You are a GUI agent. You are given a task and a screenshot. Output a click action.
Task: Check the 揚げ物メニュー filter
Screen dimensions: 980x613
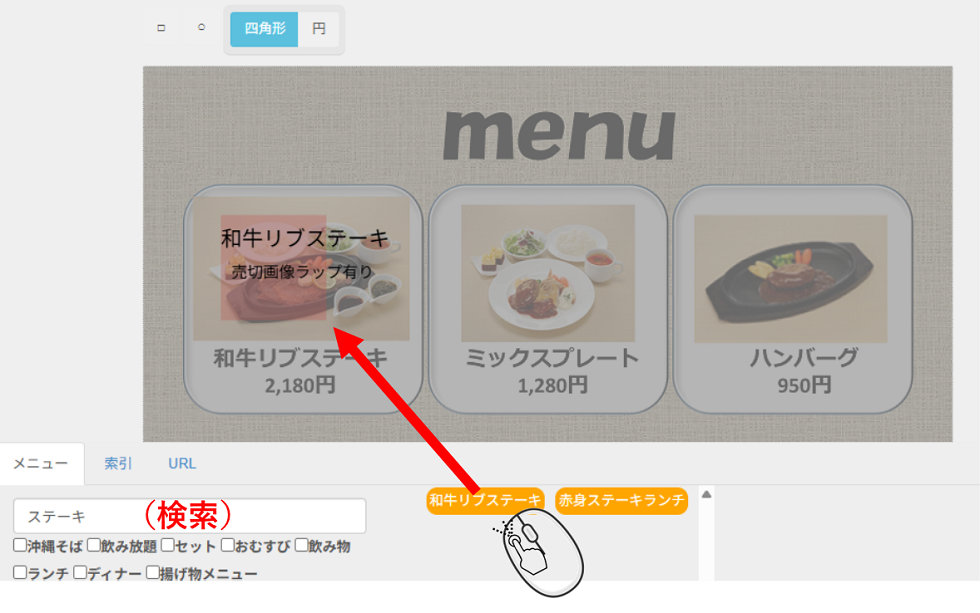[x=153, y=572]
